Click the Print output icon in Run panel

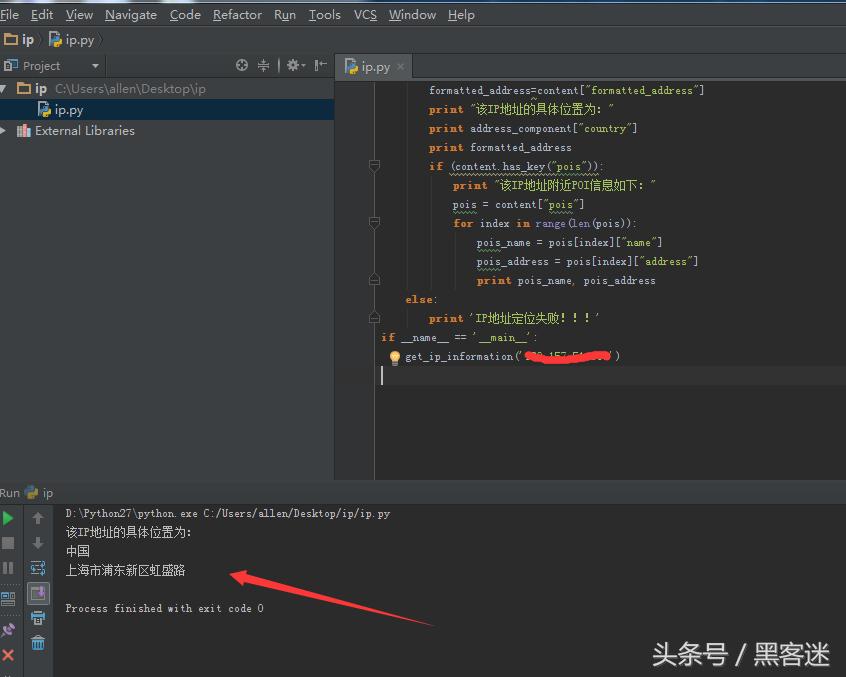[38, 618]
